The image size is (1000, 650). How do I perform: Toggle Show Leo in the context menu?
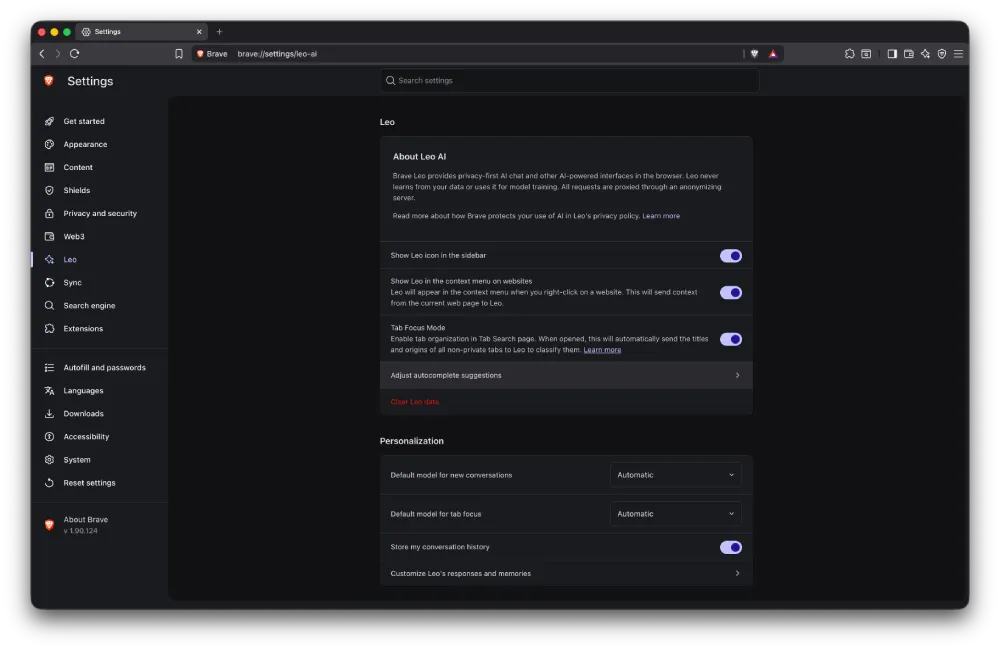pos(731,293)
